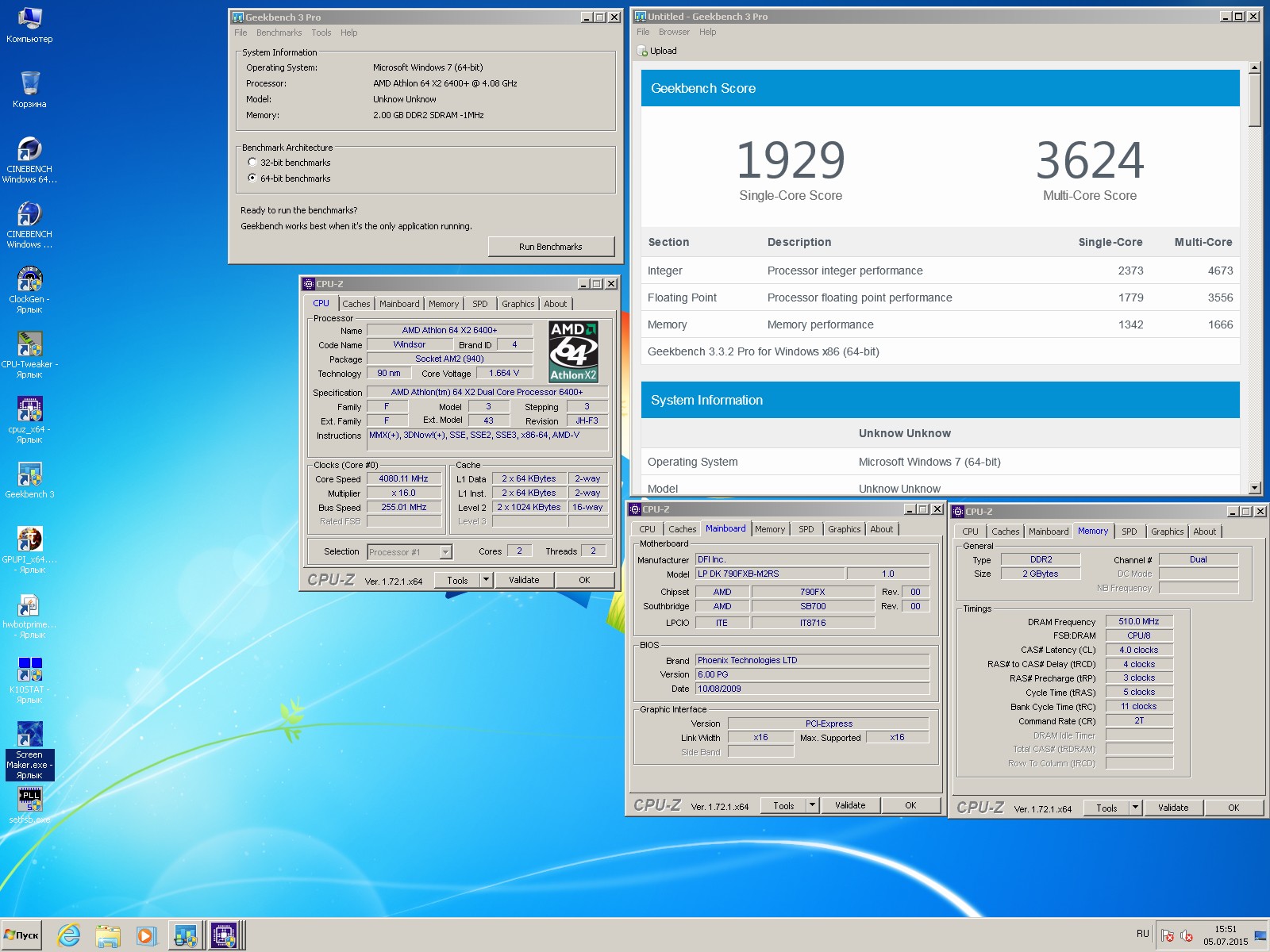This screenshot has height=952, width=1270.
Task: Open Help menu in Geekbench results window
Action: [708, 32]
